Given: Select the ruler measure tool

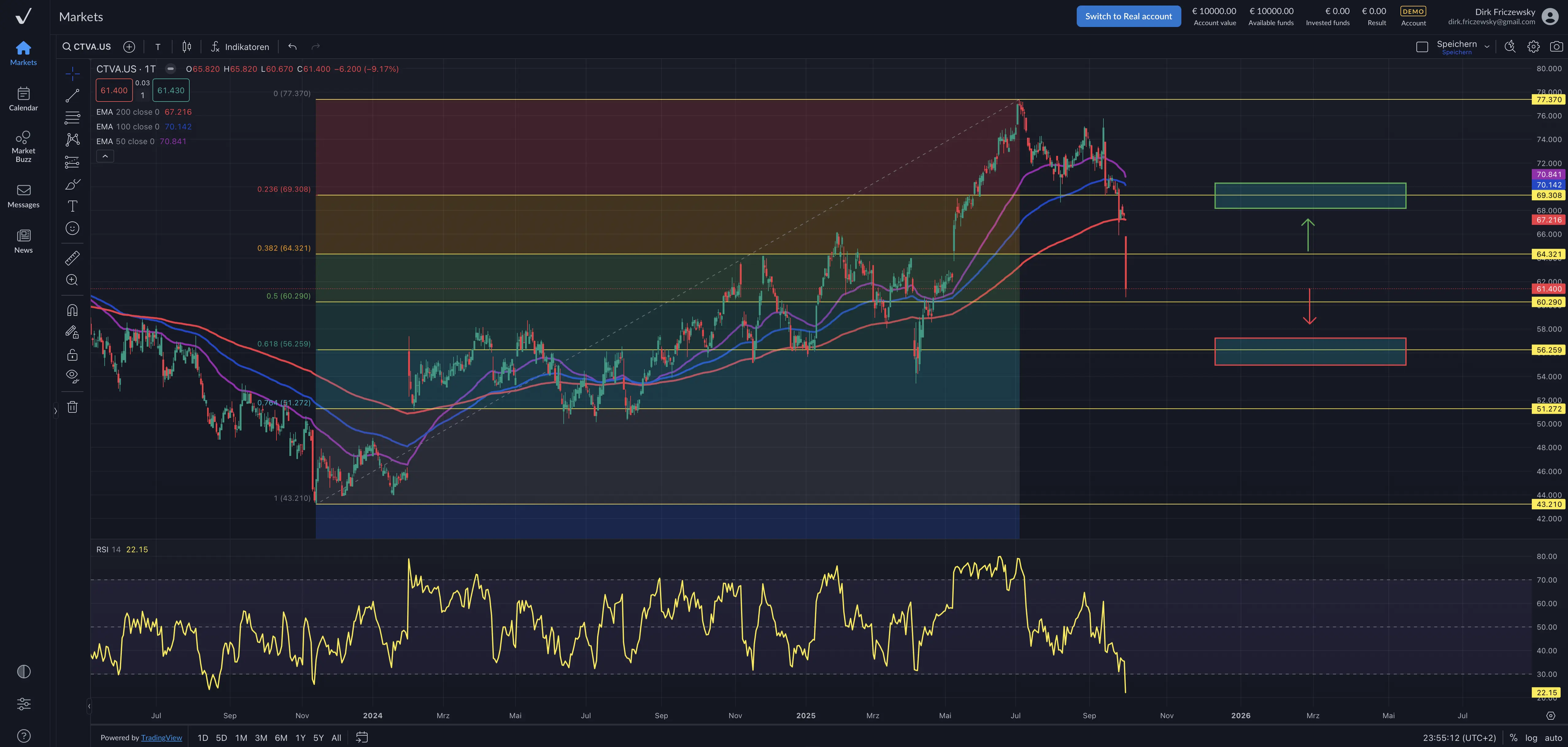Looking at the screenshot, I should click(72, 258).
